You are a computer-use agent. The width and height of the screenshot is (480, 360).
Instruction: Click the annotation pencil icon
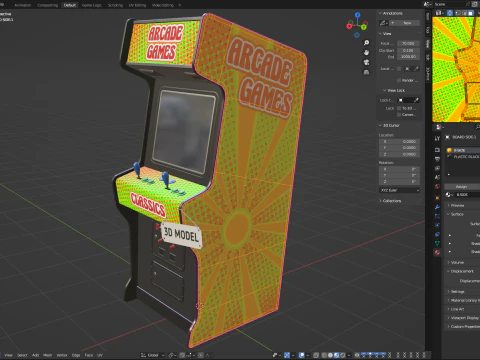[x=383, y=23]
